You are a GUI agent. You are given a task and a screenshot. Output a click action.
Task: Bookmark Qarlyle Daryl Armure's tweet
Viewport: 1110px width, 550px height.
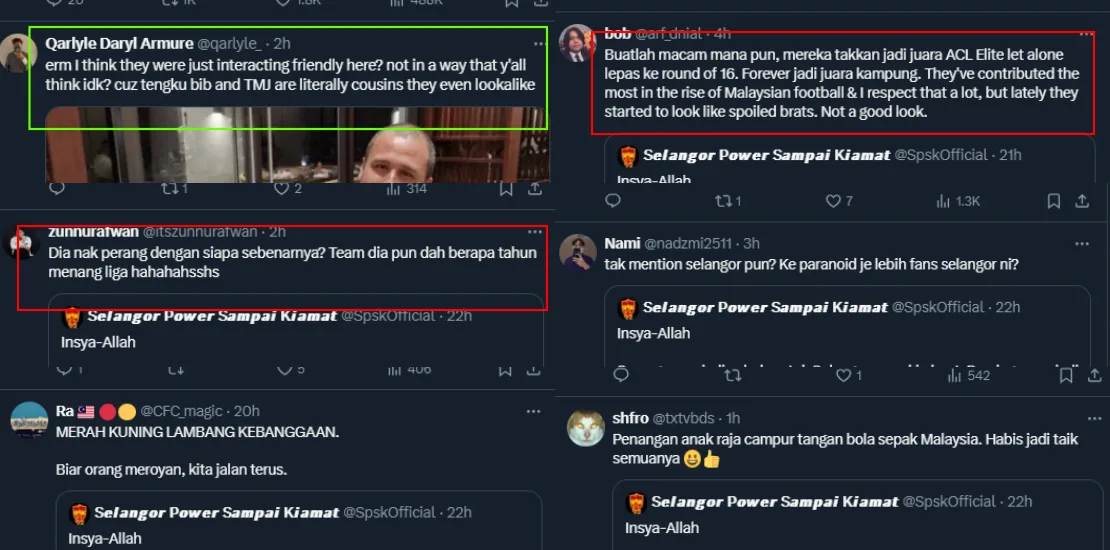click(x=507, y=188)
